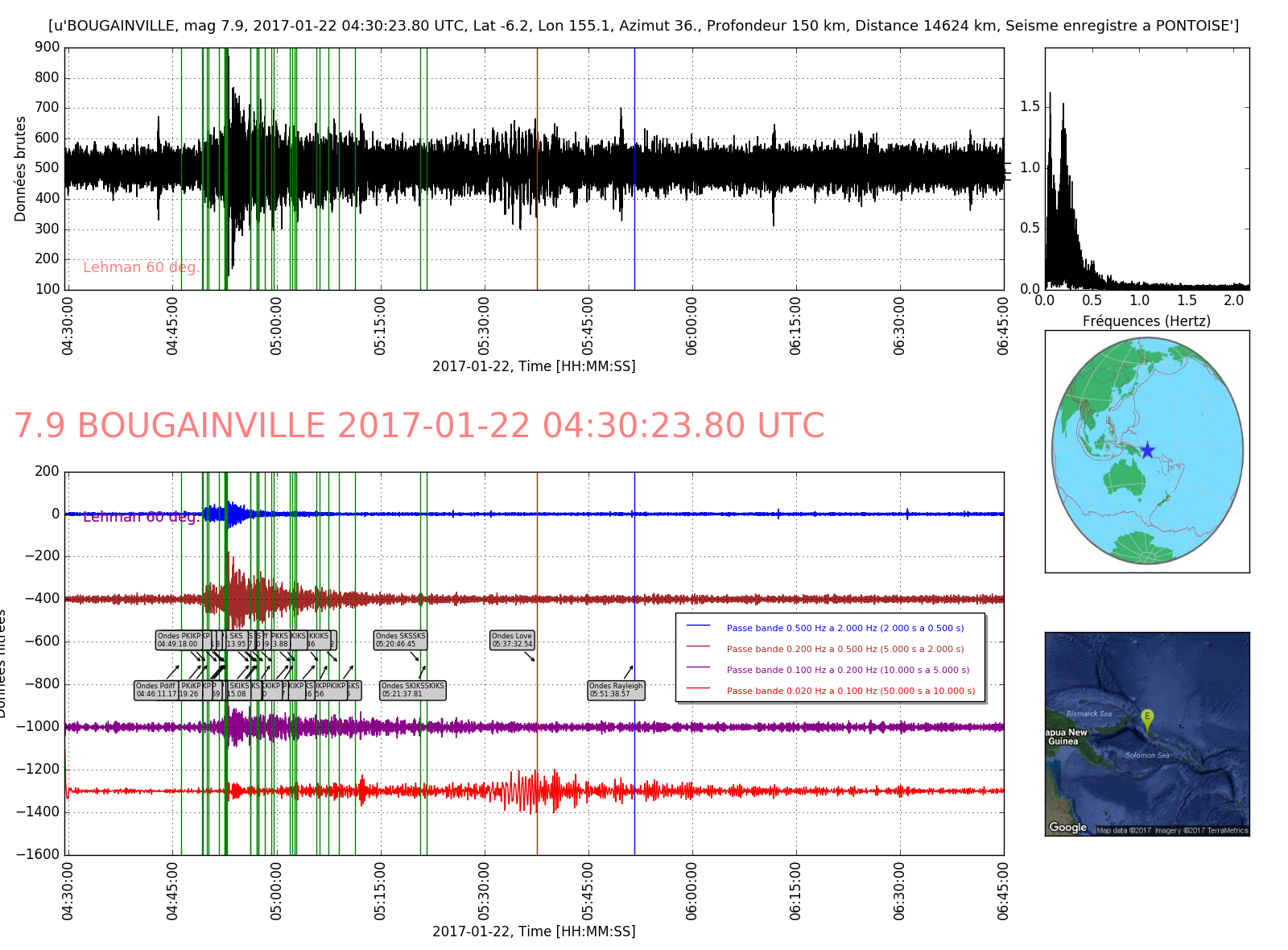Image resolution: width=1288 pixels, height=950 pixels.
Task: Click the Ondes SKIKSSKIKS annotation label
Action: (x=412, y=690)
